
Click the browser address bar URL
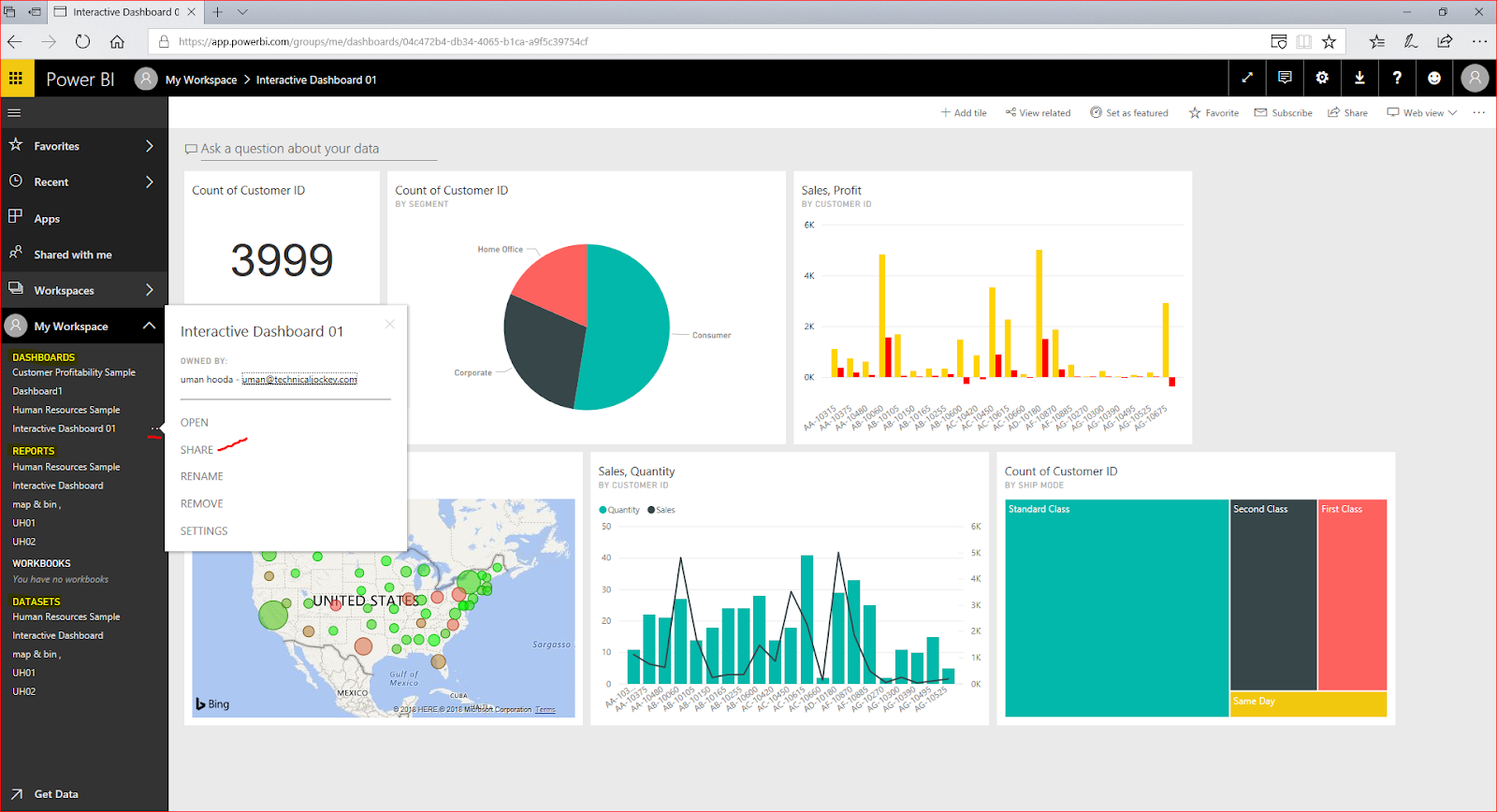point(384,41)
